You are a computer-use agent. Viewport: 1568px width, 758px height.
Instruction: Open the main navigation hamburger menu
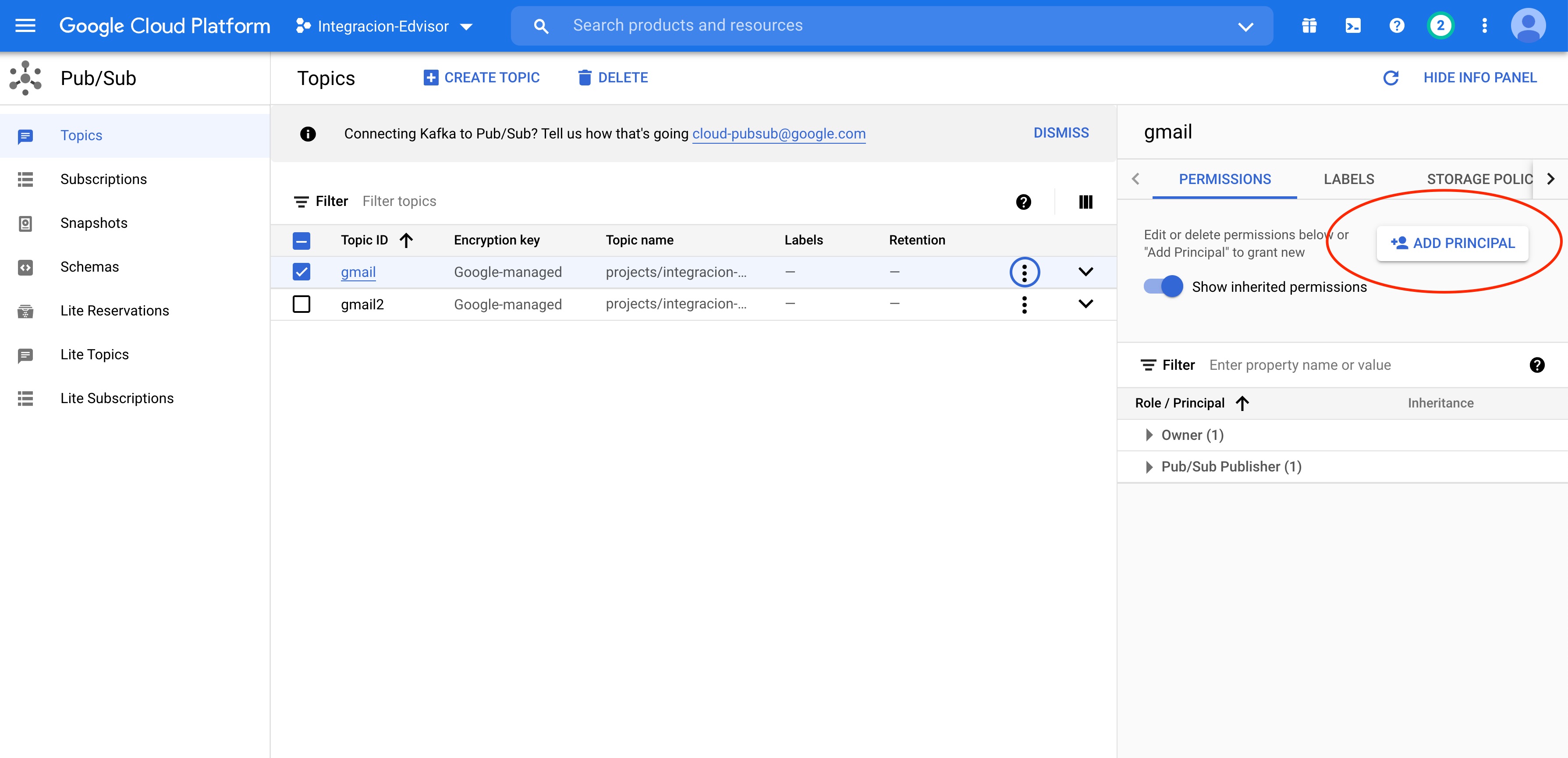click(x=25, y=25)
